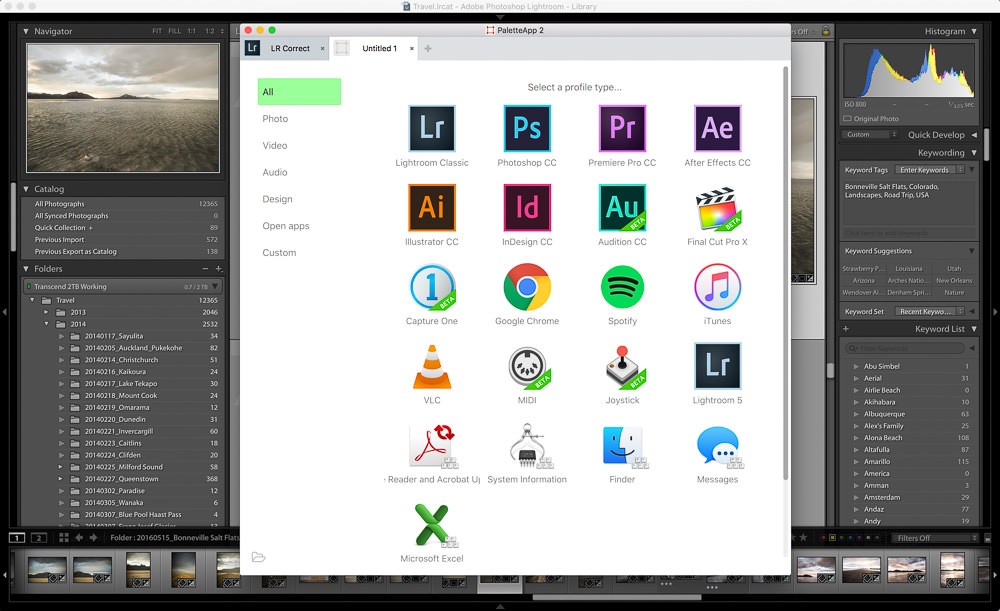
Task: Choose the Photoshop CC profile icon
Action: tap(527, 128)
